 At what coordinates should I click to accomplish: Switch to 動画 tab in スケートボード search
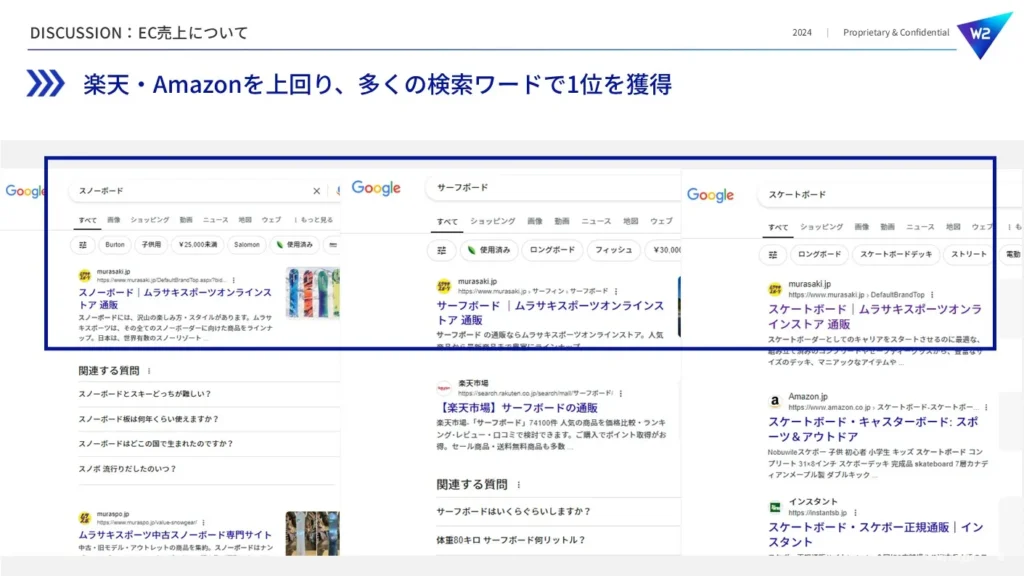coord(887,227)
